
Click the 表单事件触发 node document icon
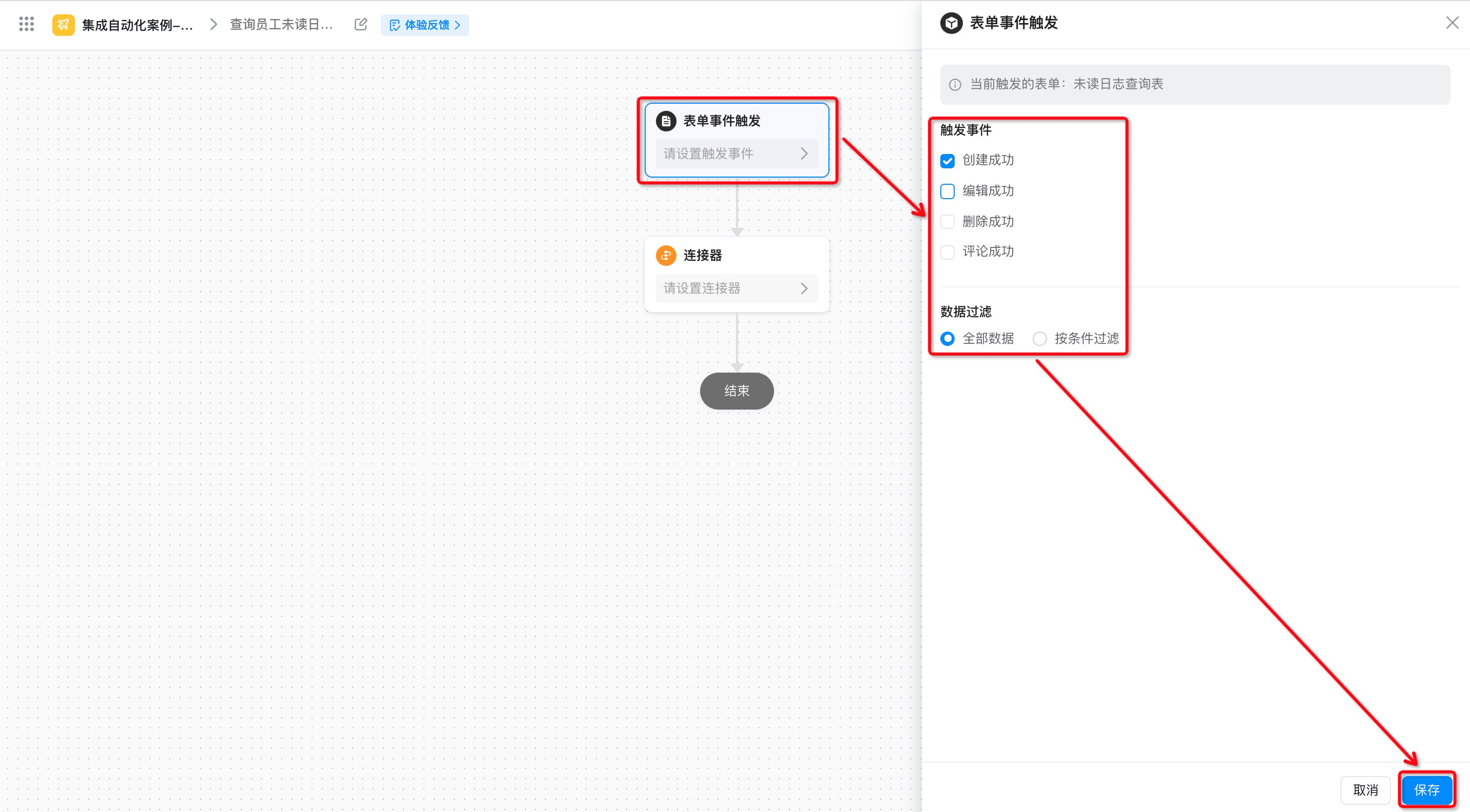666,121
